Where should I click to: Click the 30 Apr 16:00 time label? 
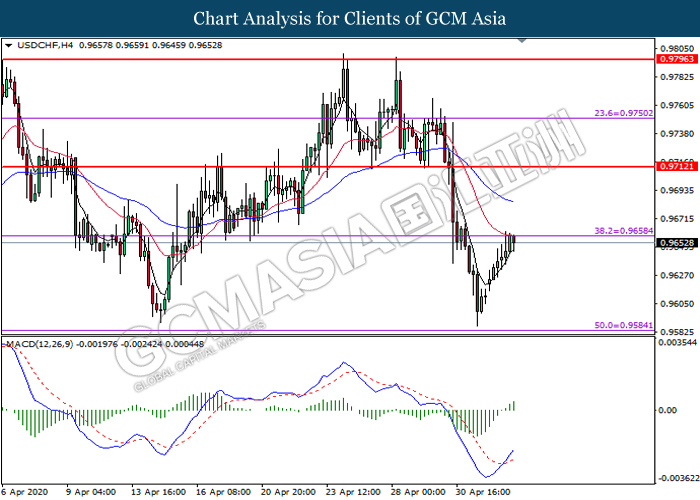point(483,492)
